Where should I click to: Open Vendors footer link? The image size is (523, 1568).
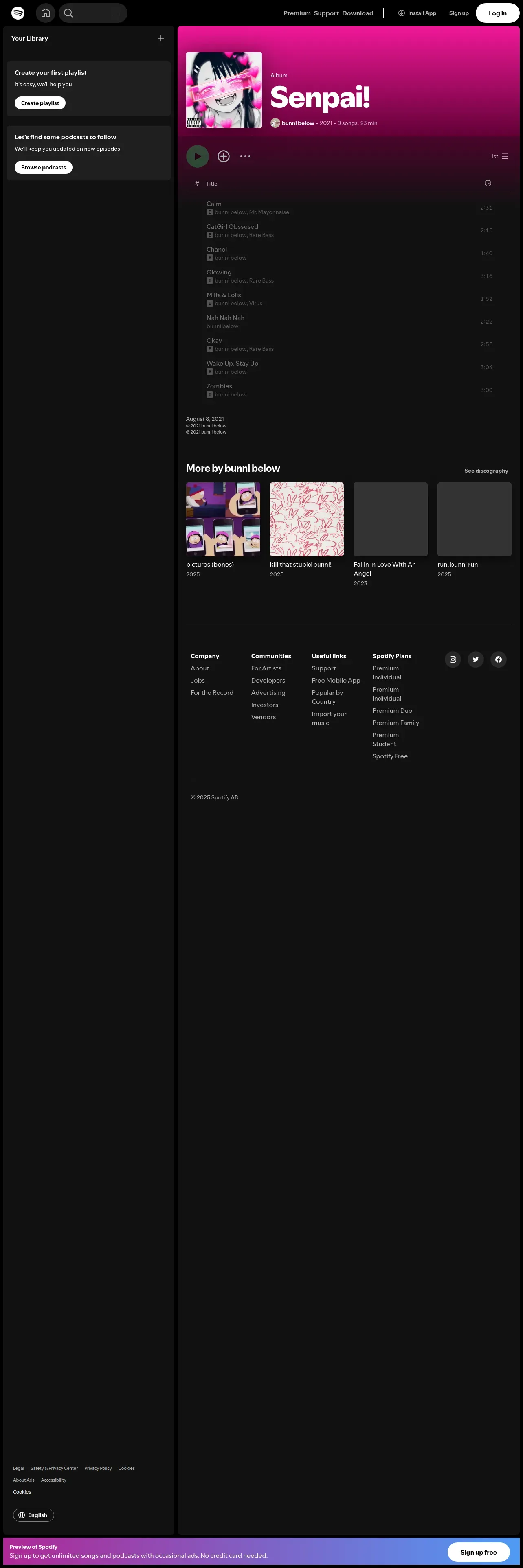[x=263, y=717]
